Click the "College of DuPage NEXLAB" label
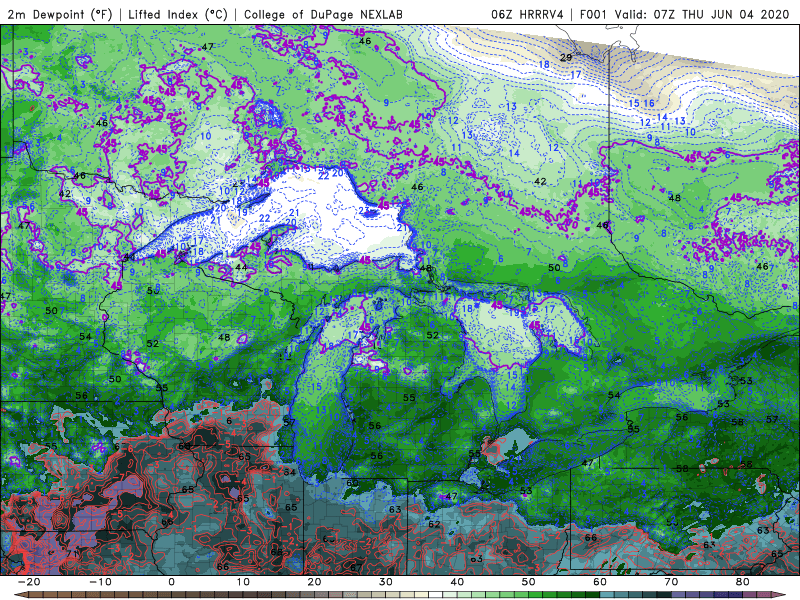This screenshot has width=800, height=600. (x=323, y=14)
